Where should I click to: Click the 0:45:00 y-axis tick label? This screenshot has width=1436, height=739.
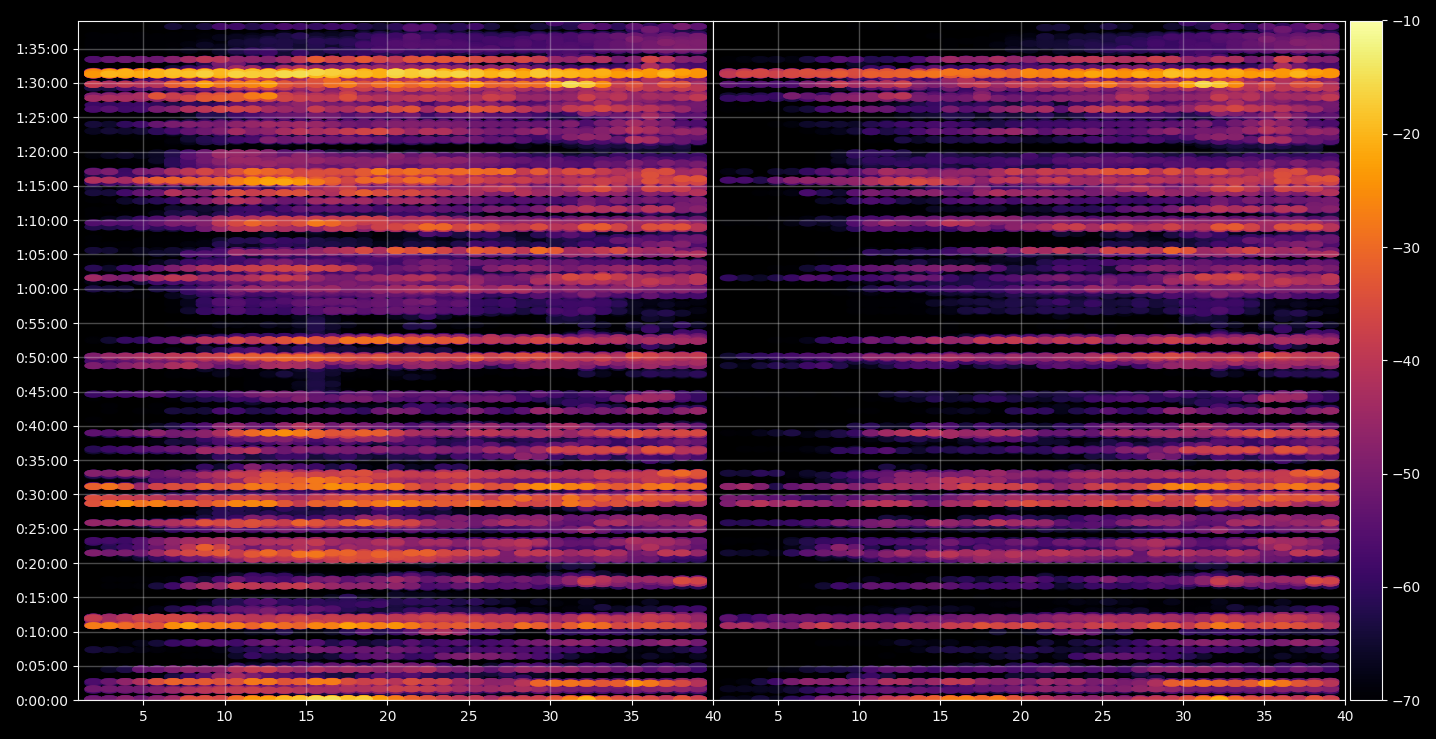point(42,392)
